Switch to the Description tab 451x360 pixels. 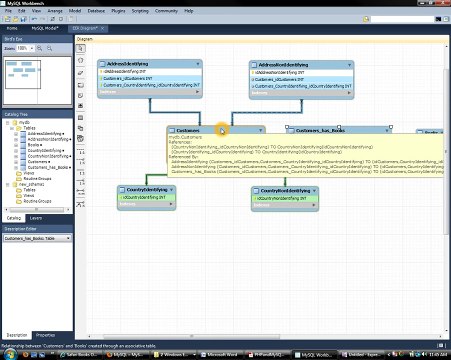(17, 335)
